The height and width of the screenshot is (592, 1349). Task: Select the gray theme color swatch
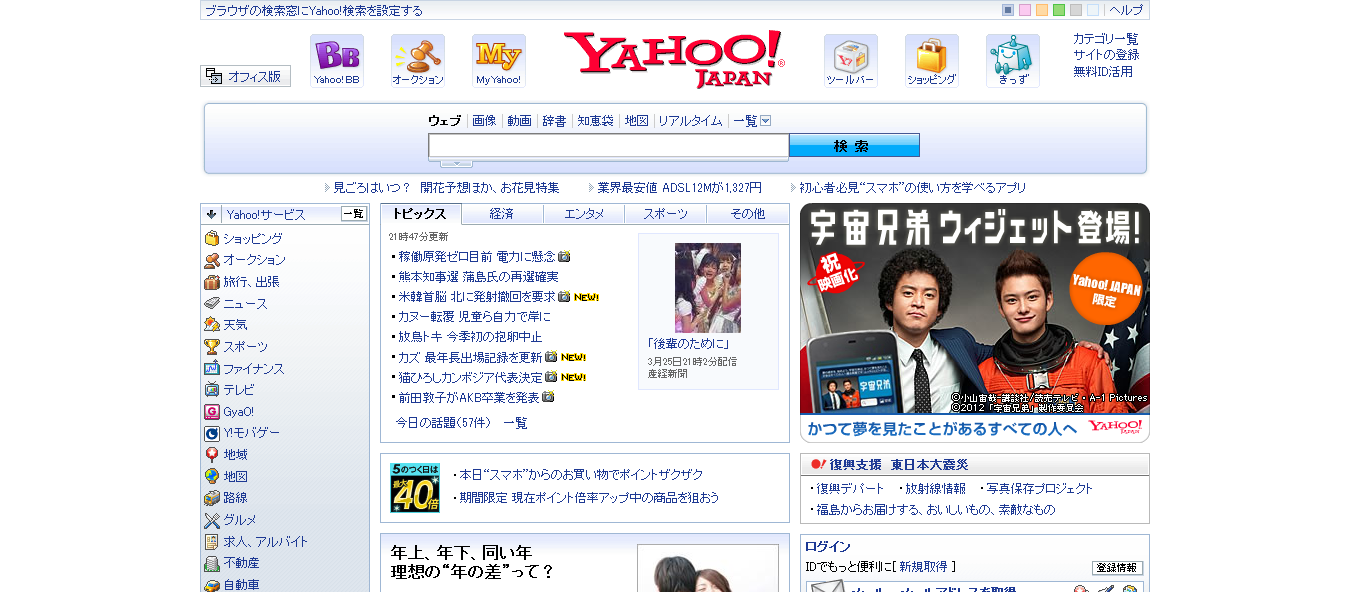click(x=1076, y=10)
